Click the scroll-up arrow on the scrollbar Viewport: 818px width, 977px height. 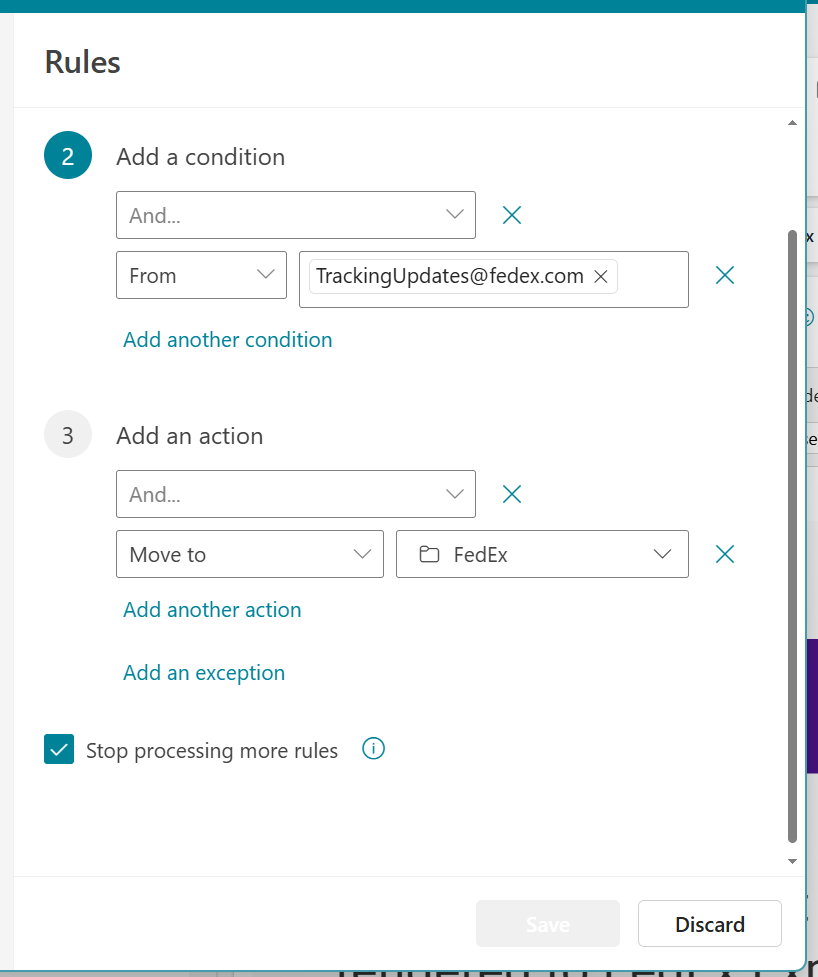click(x=792, y=122)
